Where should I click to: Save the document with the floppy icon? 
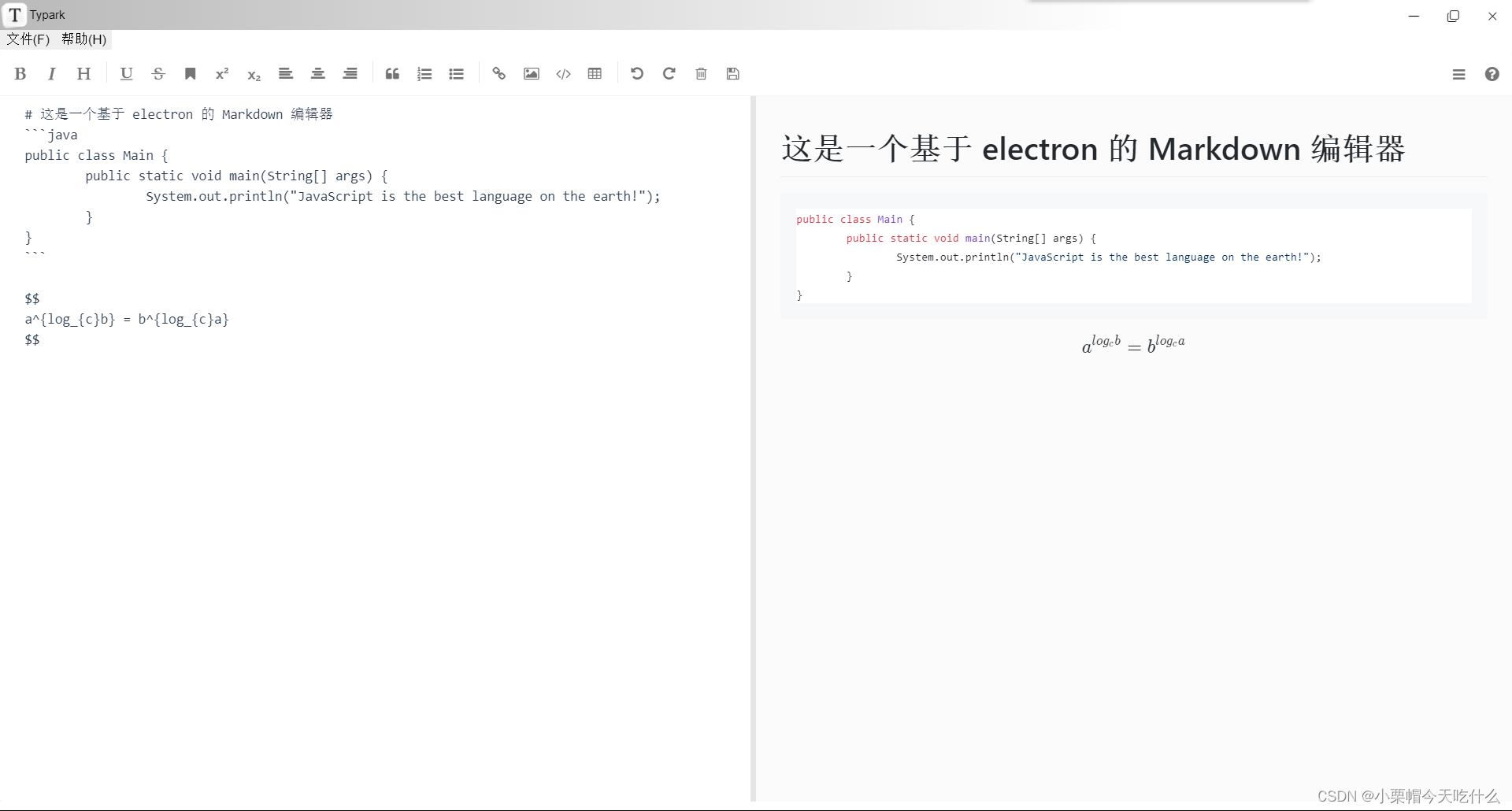[x=733, y=74]
